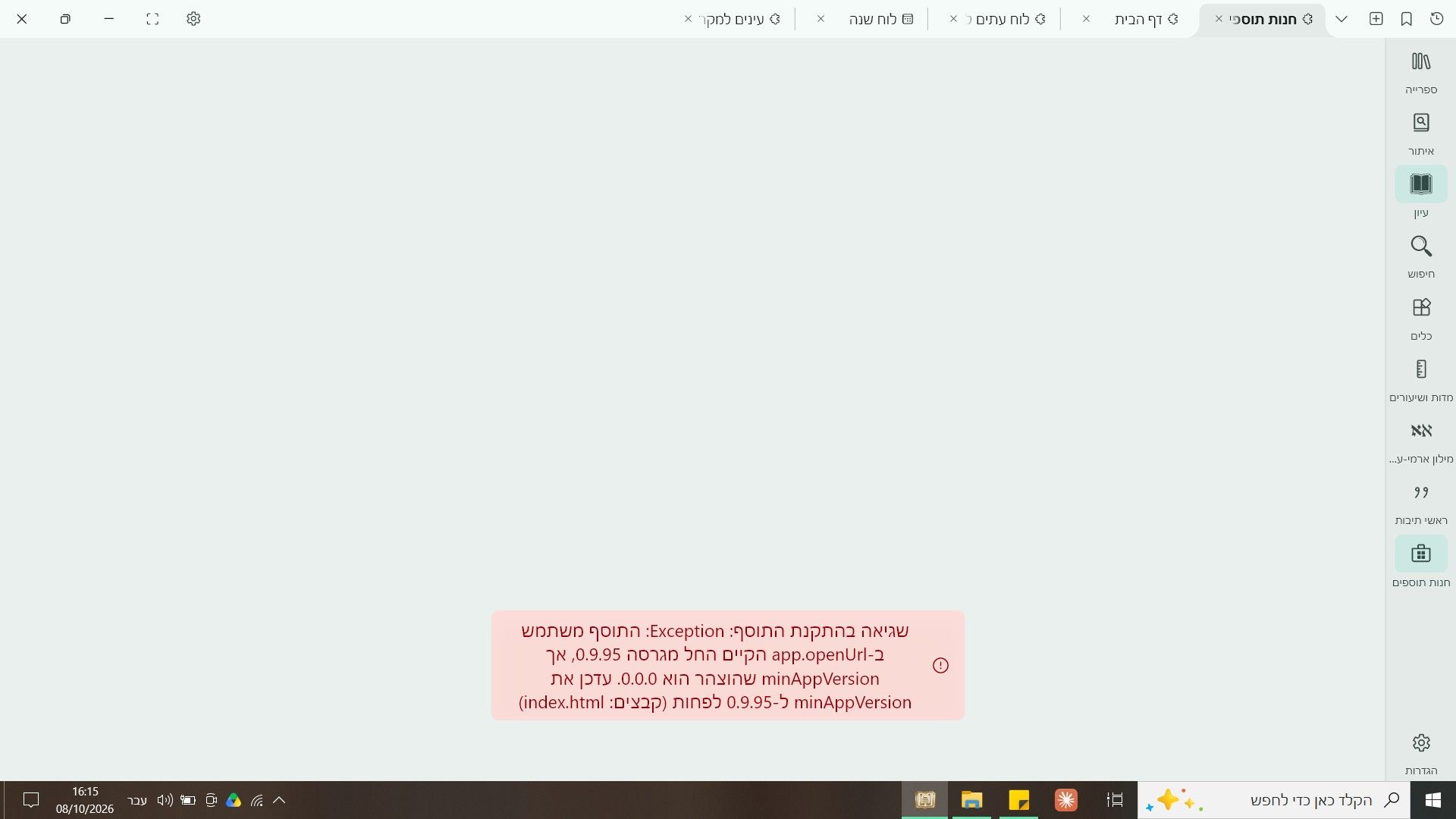Click the history clock icon in the title bar
Screen dimensions: 1456x819
(1437, 19)
